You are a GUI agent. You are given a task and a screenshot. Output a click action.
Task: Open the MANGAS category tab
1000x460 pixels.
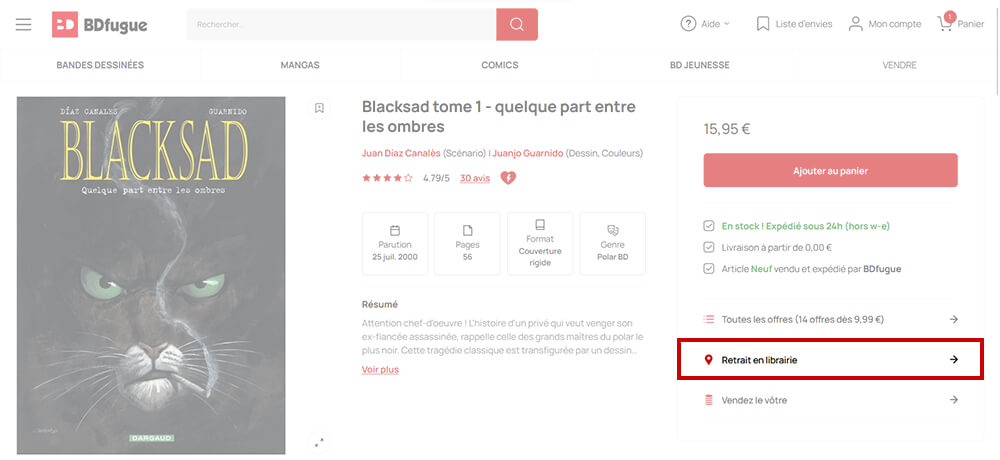point(300,65)
